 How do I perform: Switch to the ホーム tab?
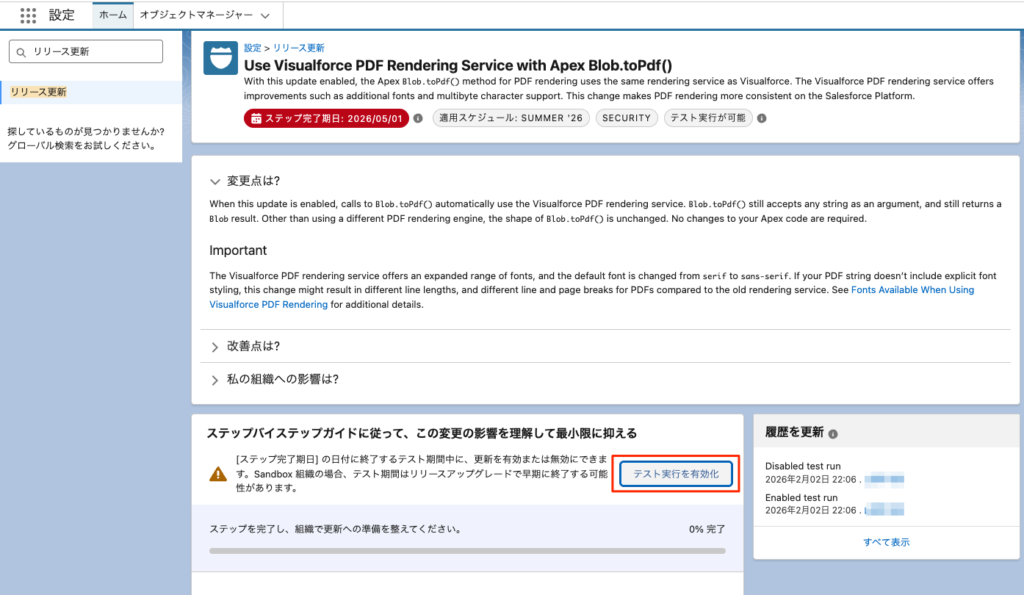pos(112,16)
